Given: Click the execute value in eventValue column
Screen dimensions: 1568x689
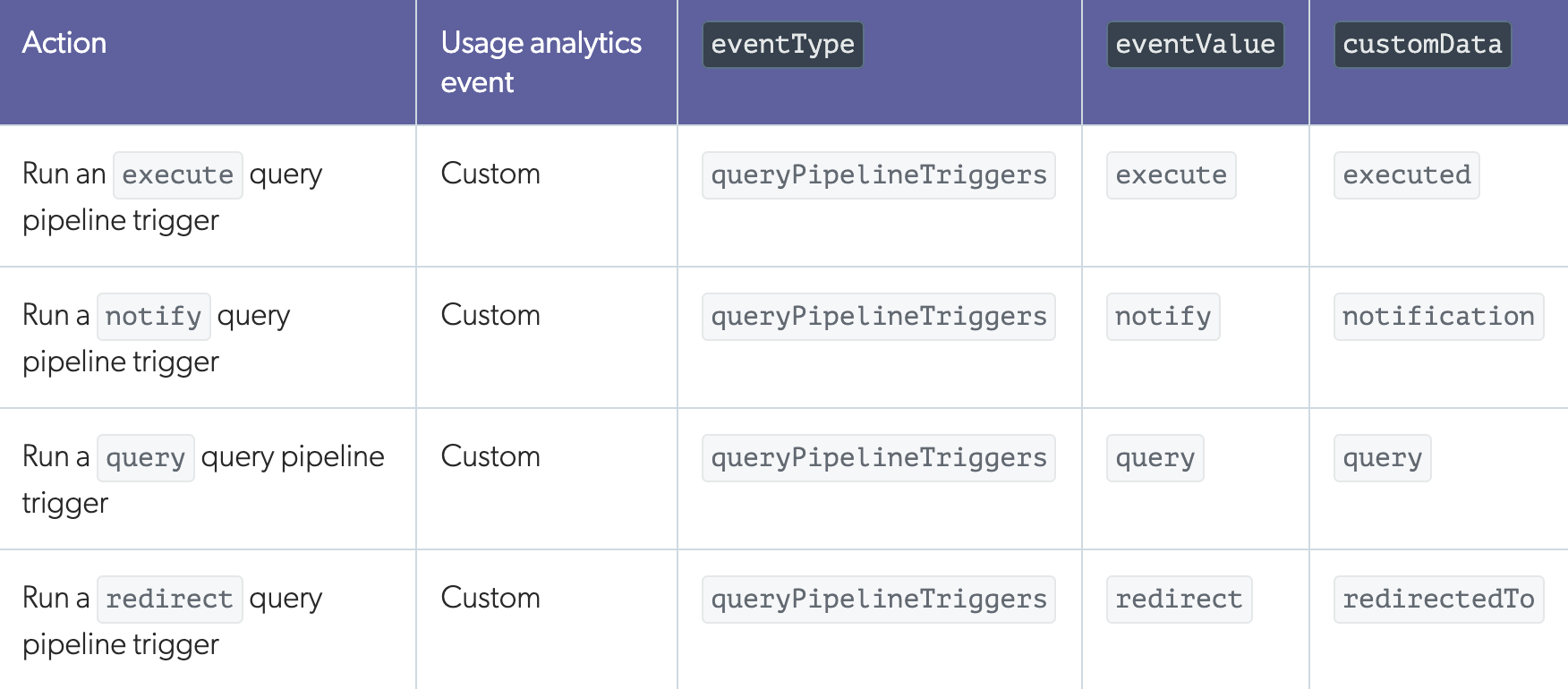Looking at the screenshot, I should pos(1171,175).
